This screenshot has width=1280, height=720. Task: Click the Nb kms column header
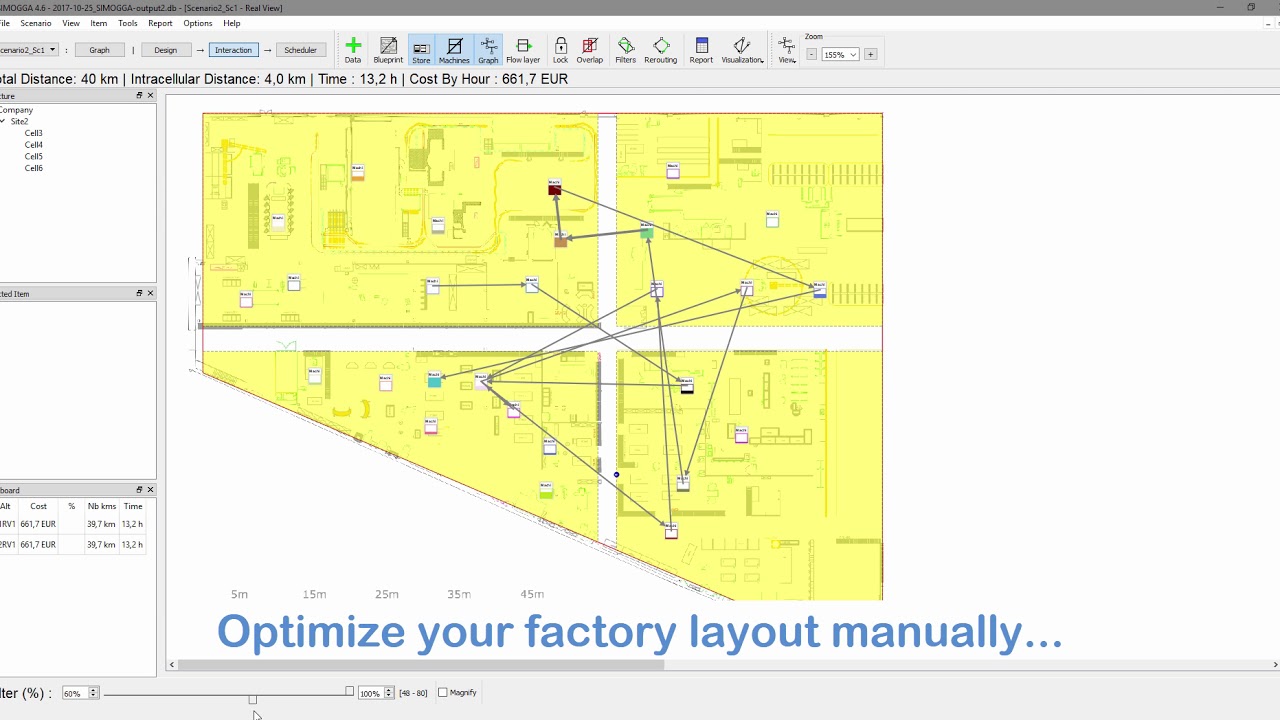coord(101,506)
